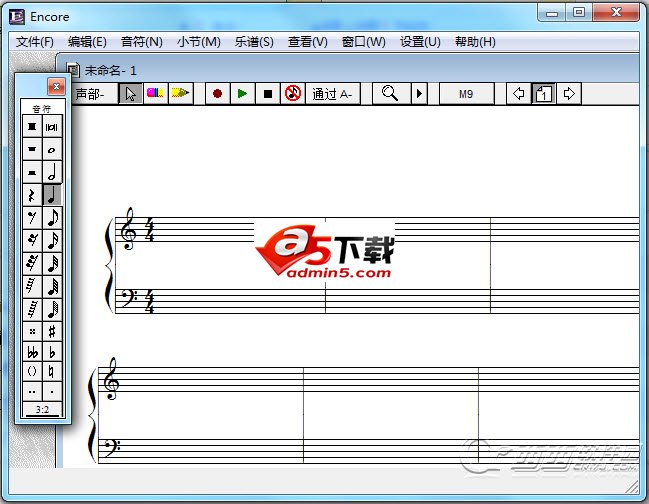Click the page number 1 icon
The height and width of the screenshot is (504, 649).
543,94
